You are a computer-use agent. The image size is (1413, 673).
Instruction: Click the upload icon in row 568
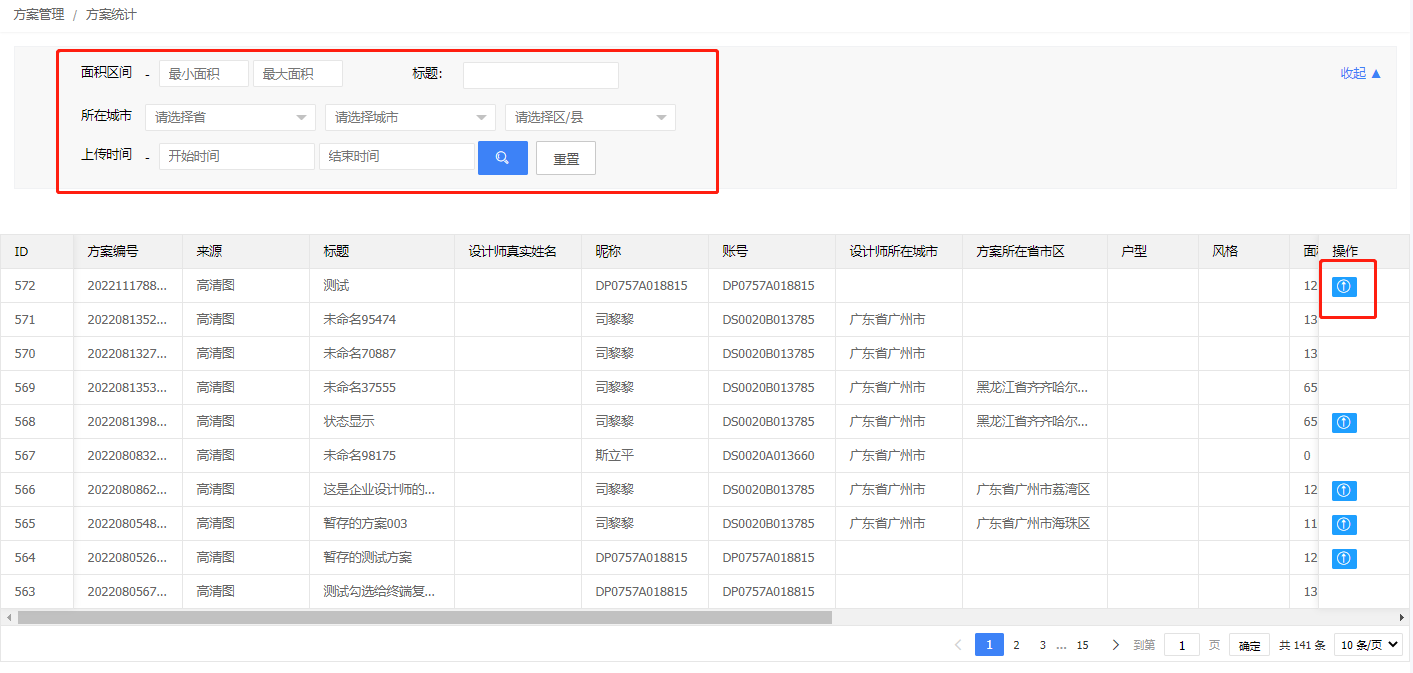click(1344, 422)
